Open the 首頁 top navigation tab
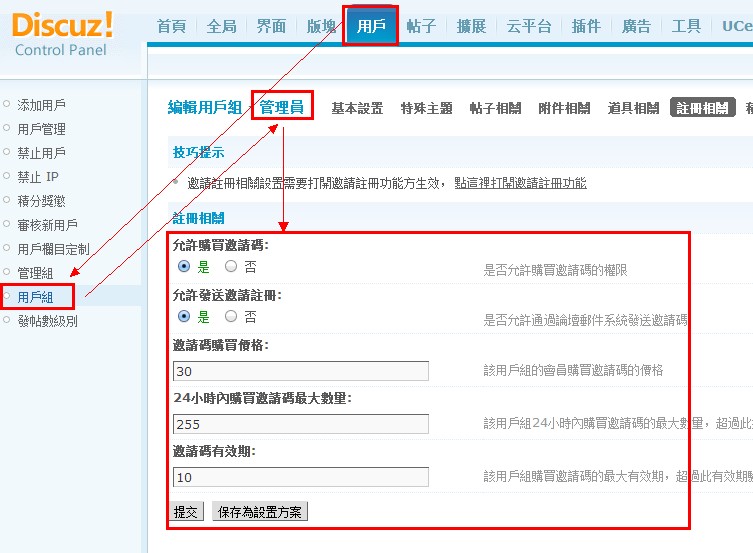Image resolution: width=753 pixels, height=553 pixels. (x=173, y=27)
